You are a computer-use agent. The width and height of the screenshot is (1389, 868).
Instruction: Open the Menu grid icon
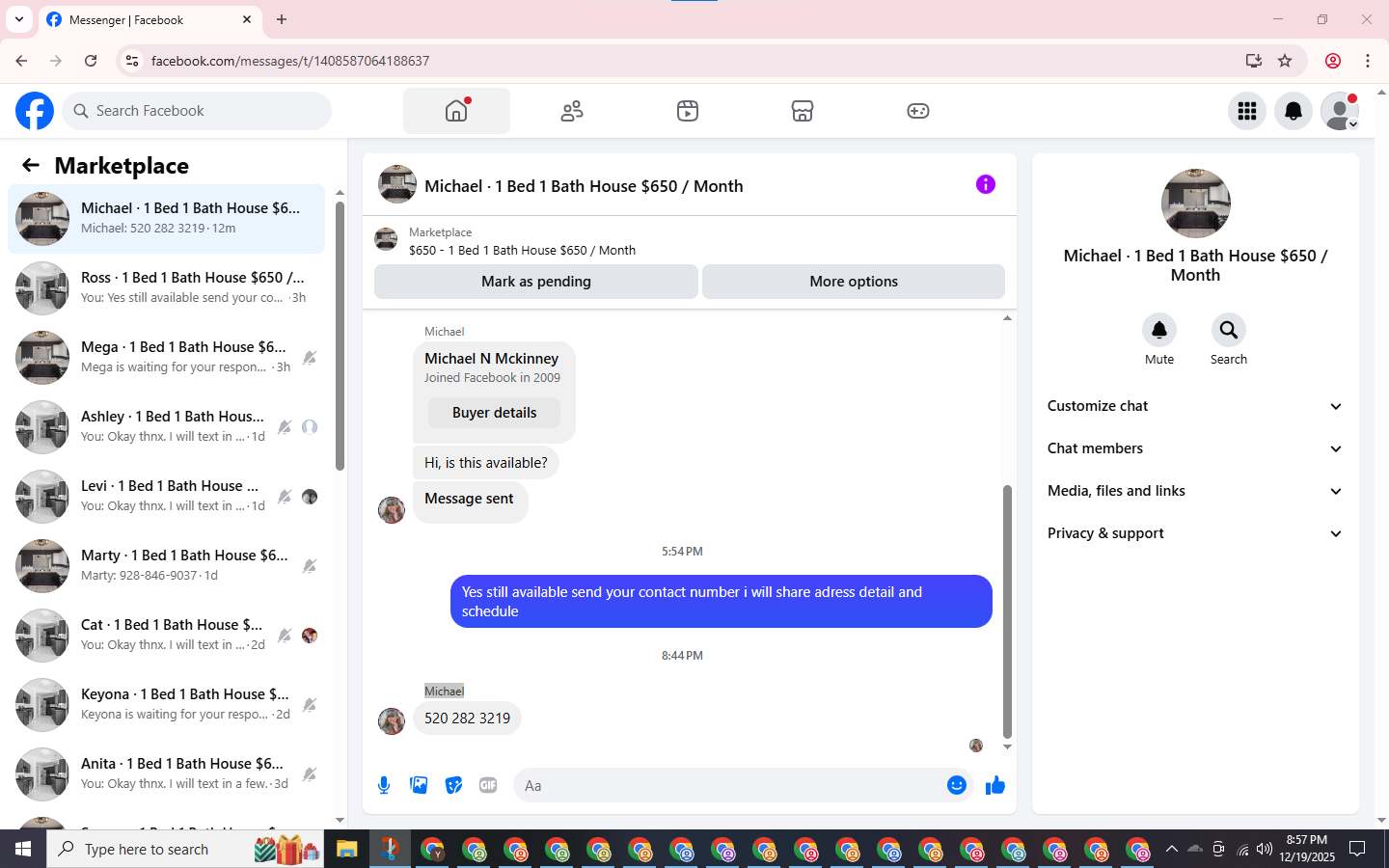[1247, 111]
